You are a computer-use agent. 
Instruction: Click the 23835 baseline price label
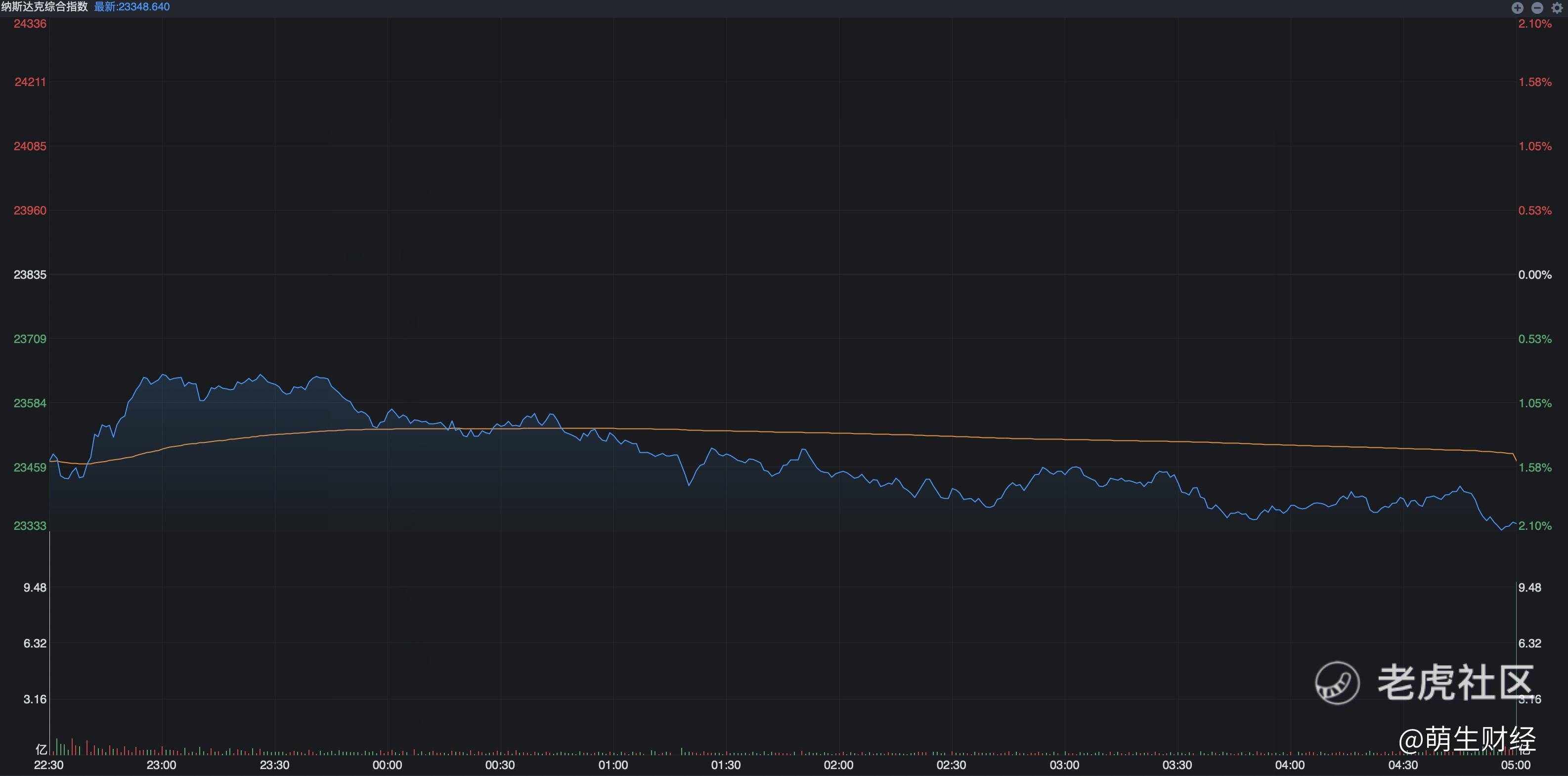point(30,274)
